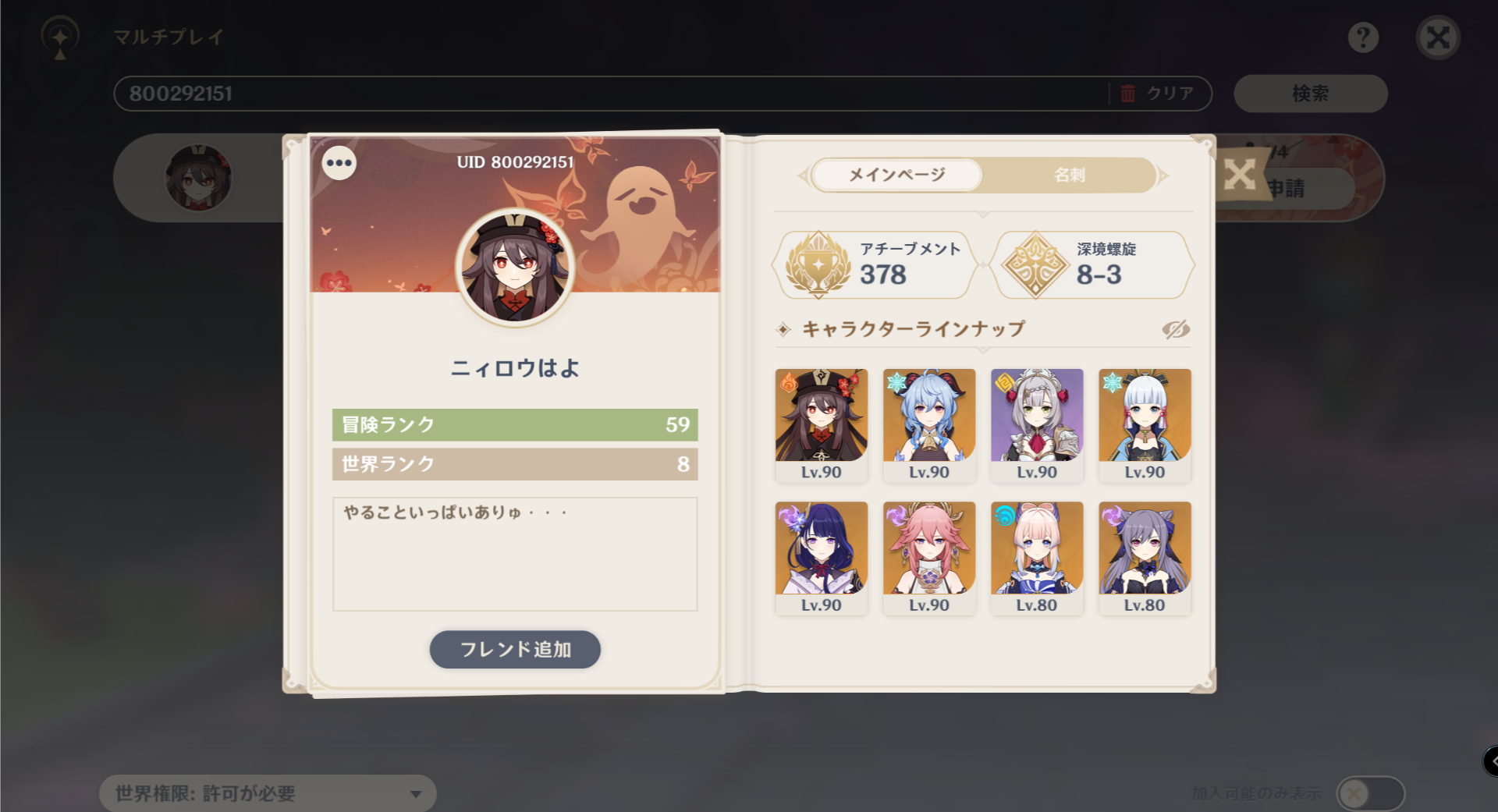Click the multiplayer compass icon top-left

pos(60,37)
